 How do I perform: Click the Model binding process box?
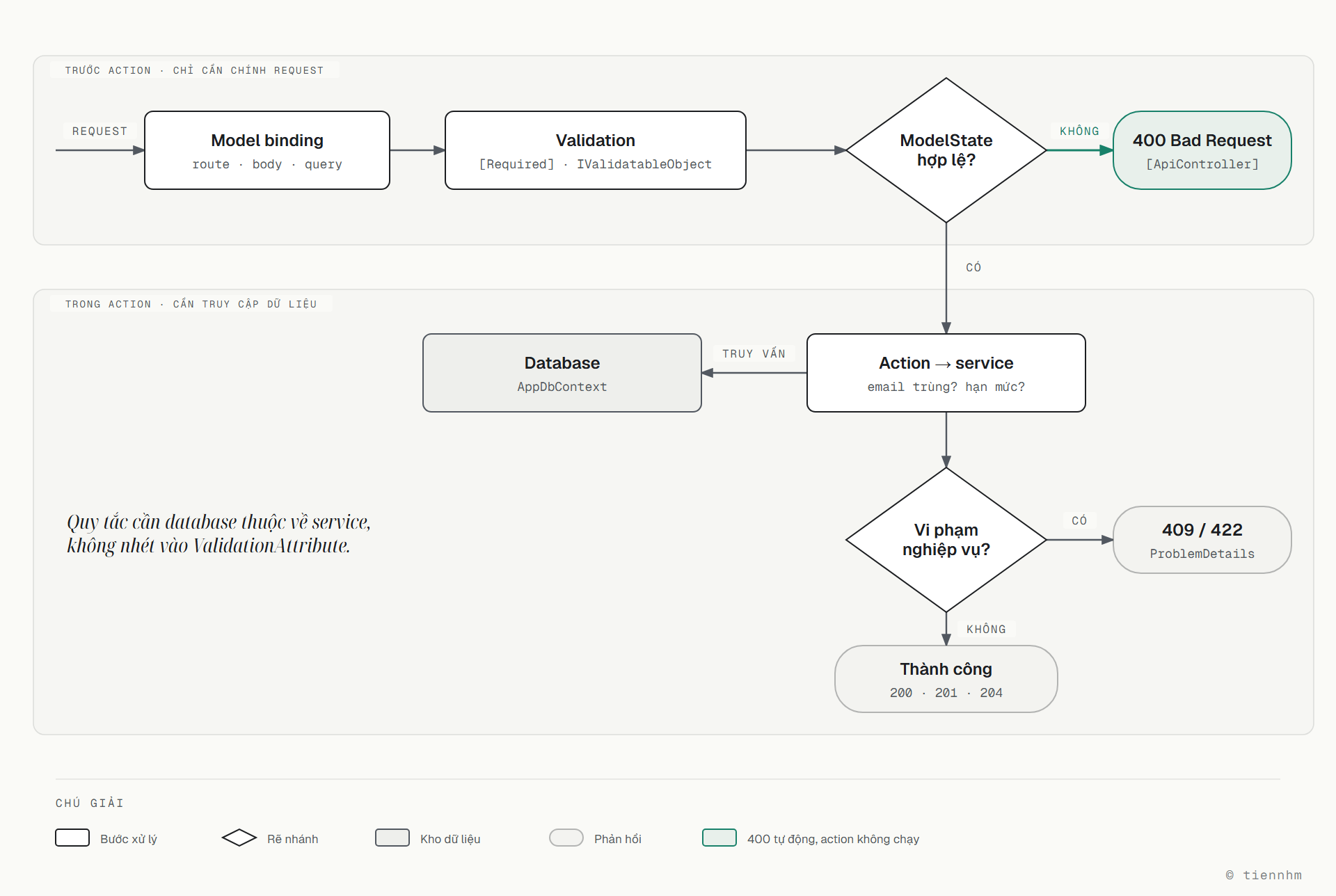click(267, 150)
